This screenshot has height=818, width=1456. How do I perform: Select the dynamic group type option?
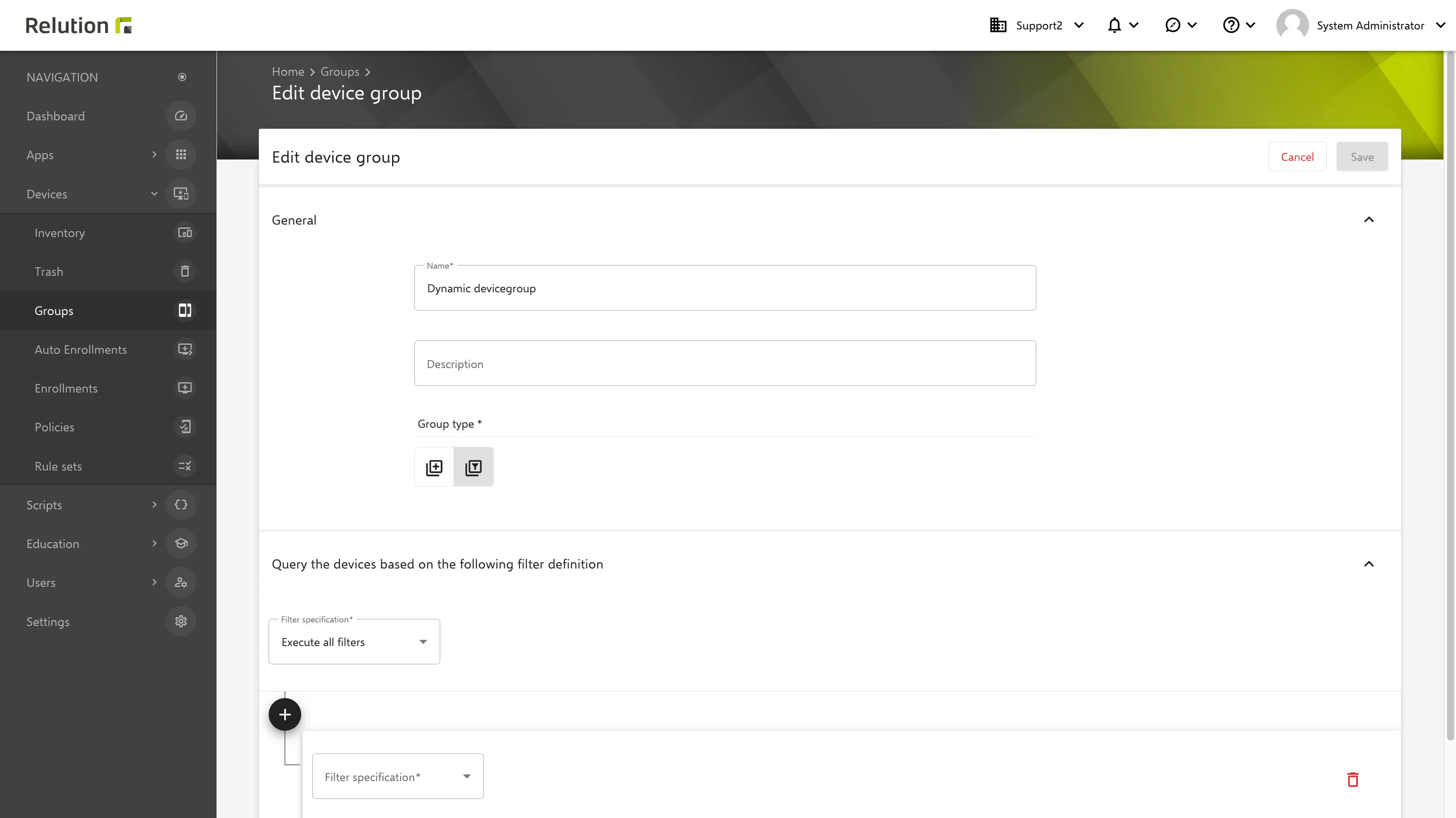coord(474,466)
